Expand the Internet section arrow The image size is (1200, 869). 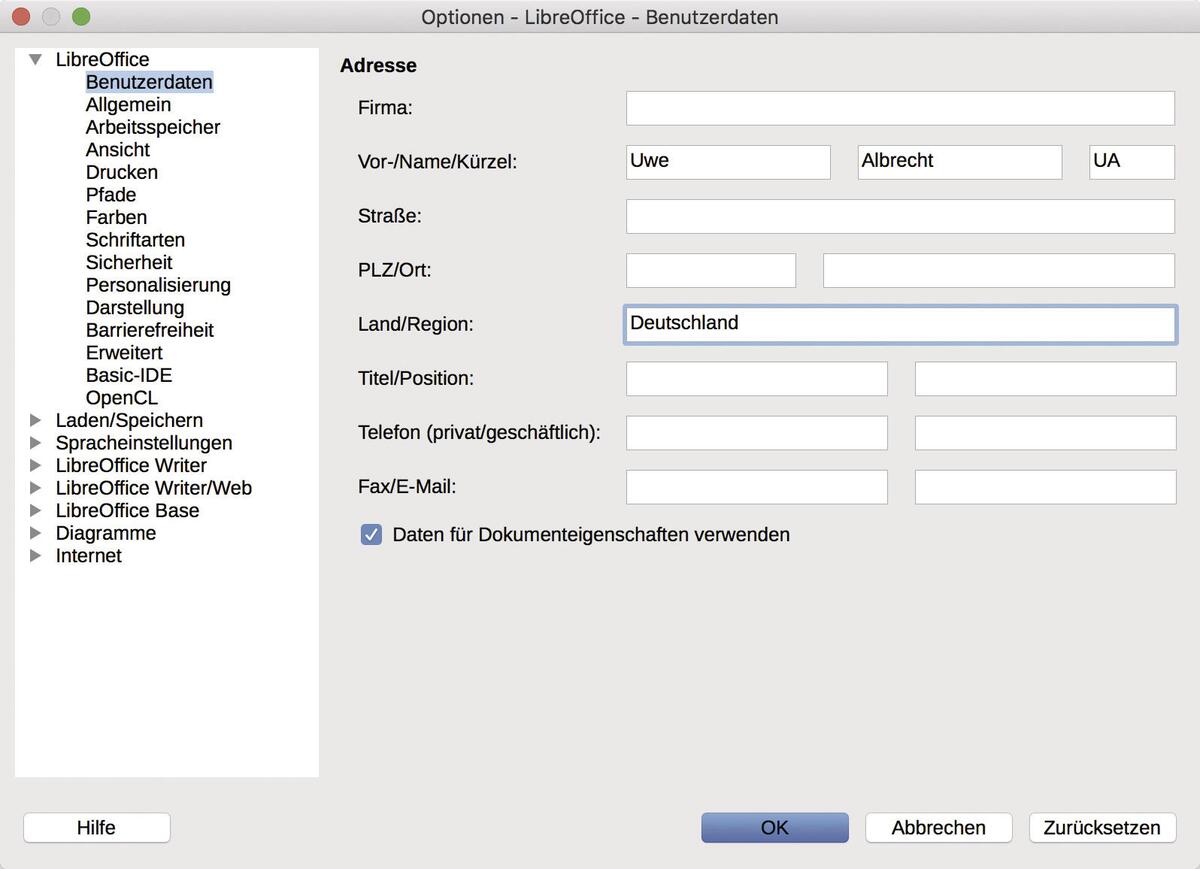click(x=36, y=556)
